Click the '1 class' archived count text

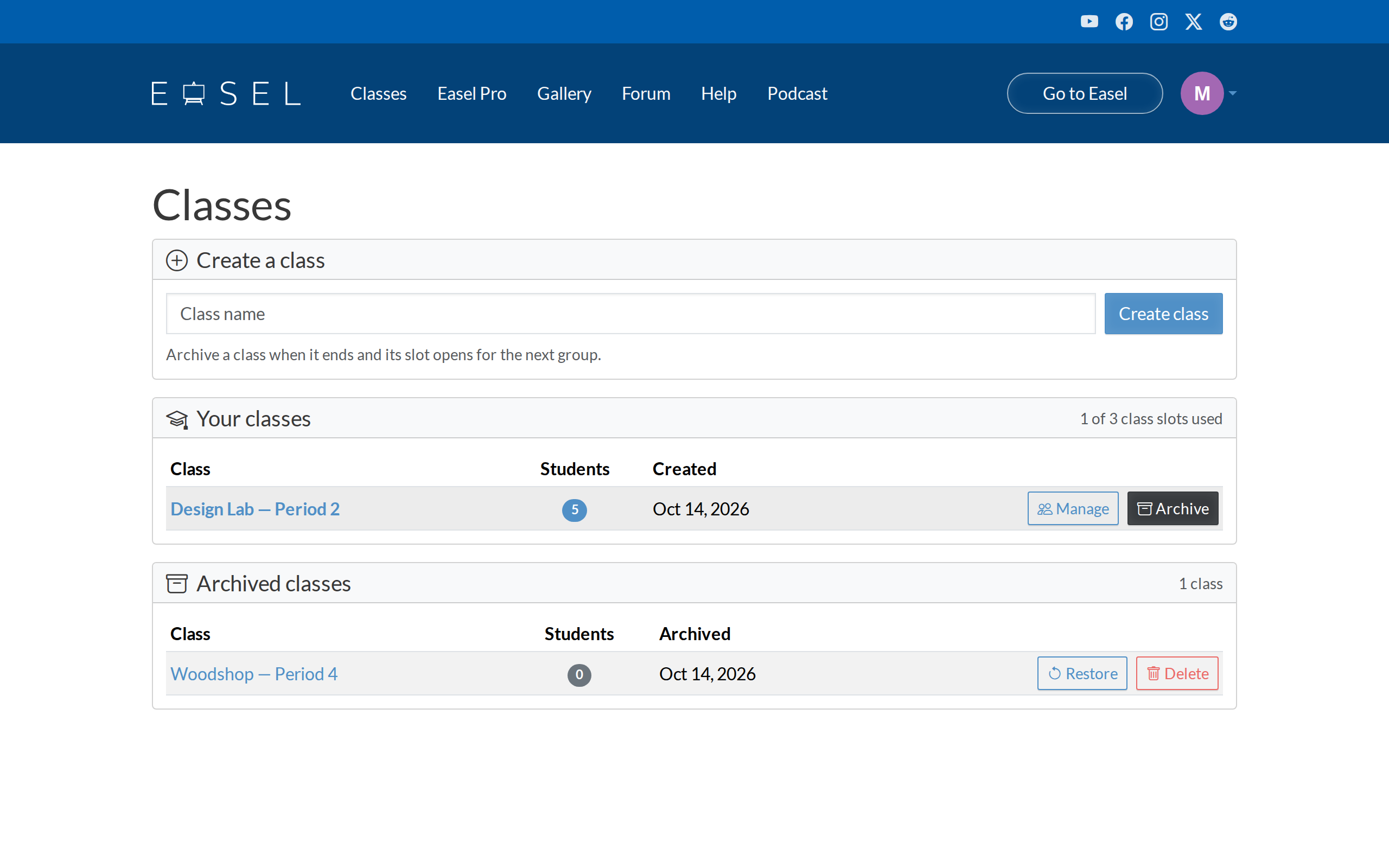click(1200, 583)
